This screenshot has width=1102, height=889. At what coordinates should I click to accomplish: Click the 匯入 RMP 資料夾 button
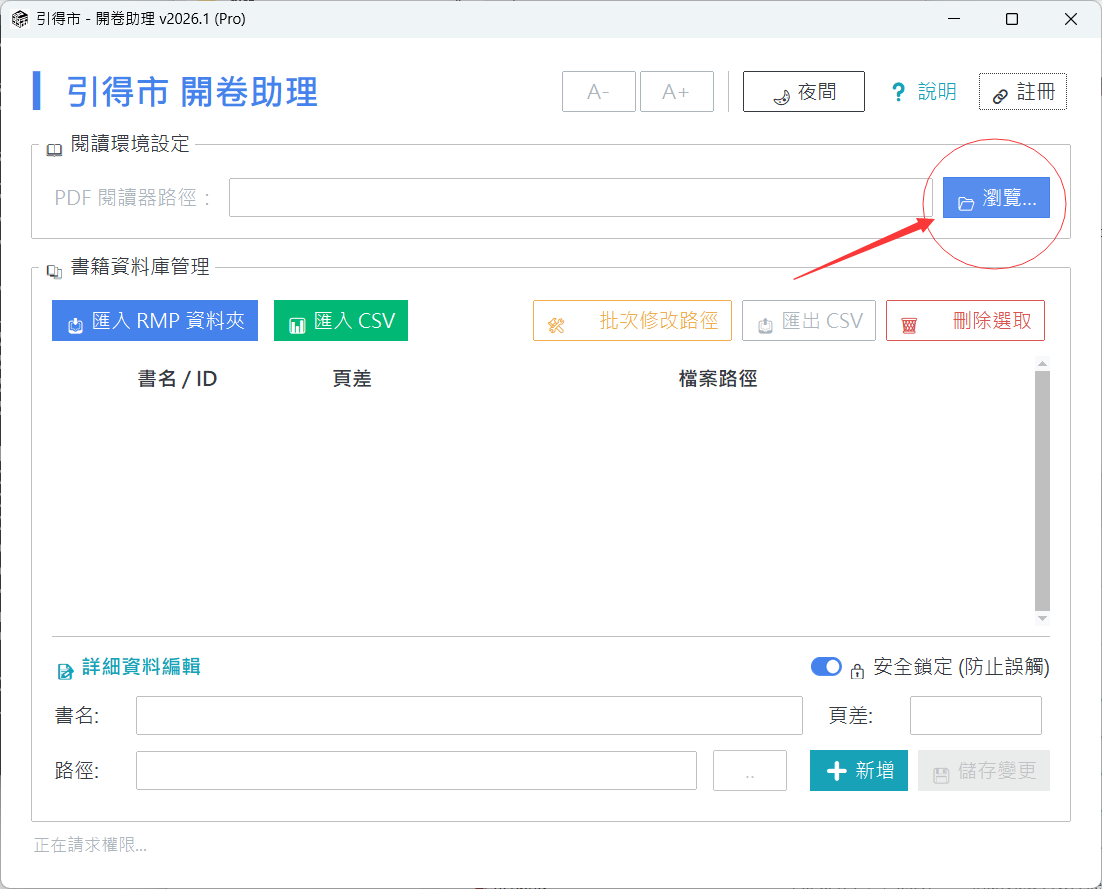(x=155, y=321)
